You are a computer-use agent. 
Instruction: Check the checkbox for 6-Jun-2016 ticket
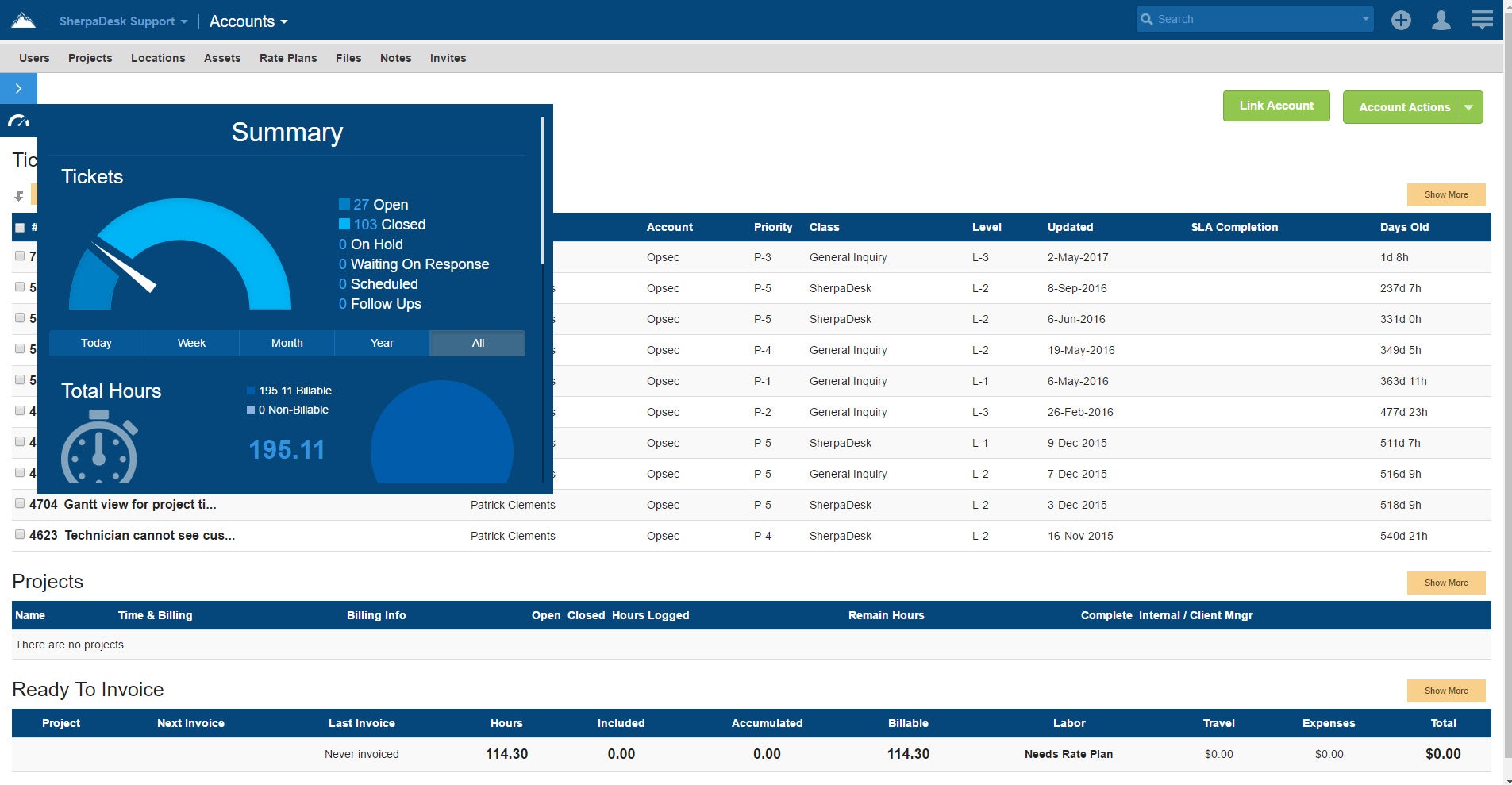click(20, 317)
